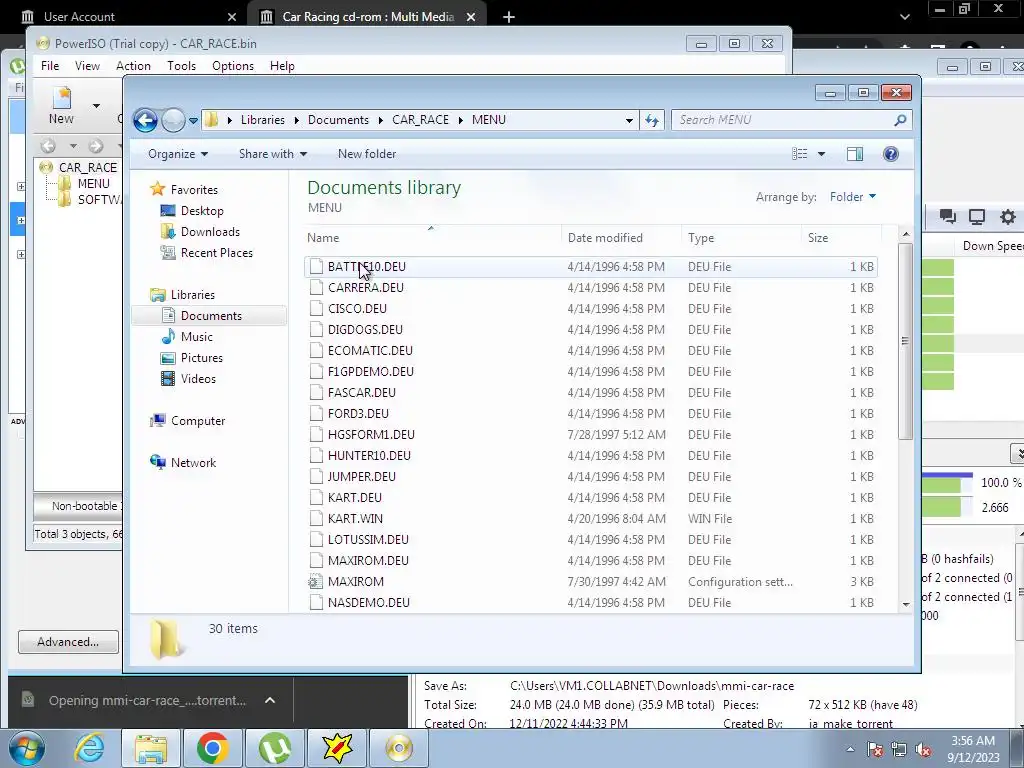Open Music library in sidebar
The image size is (1024, 768).
tap(197, 337)
